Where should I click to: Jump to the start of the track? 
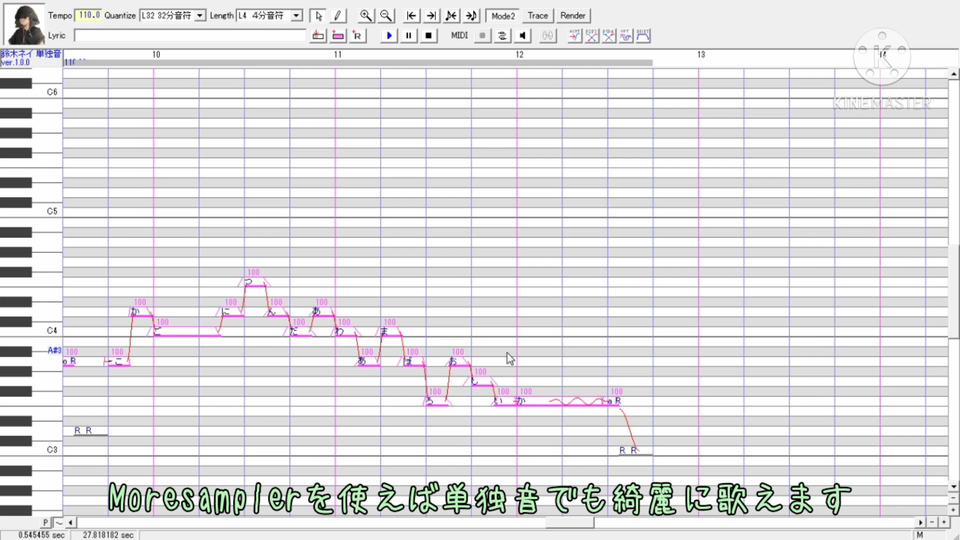click(x=411, y=15)
